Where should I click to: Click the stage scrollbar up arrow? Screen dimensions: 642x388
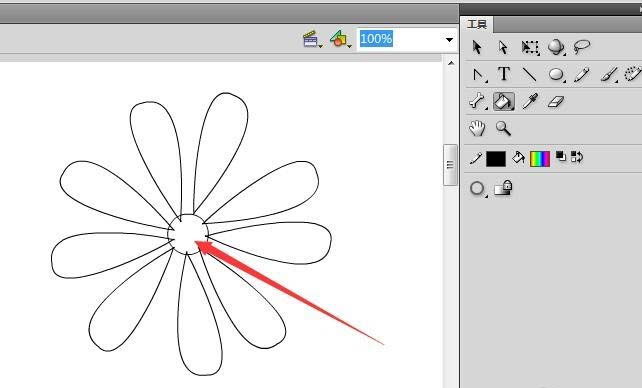pyautogui.click(x=451, y=63)
